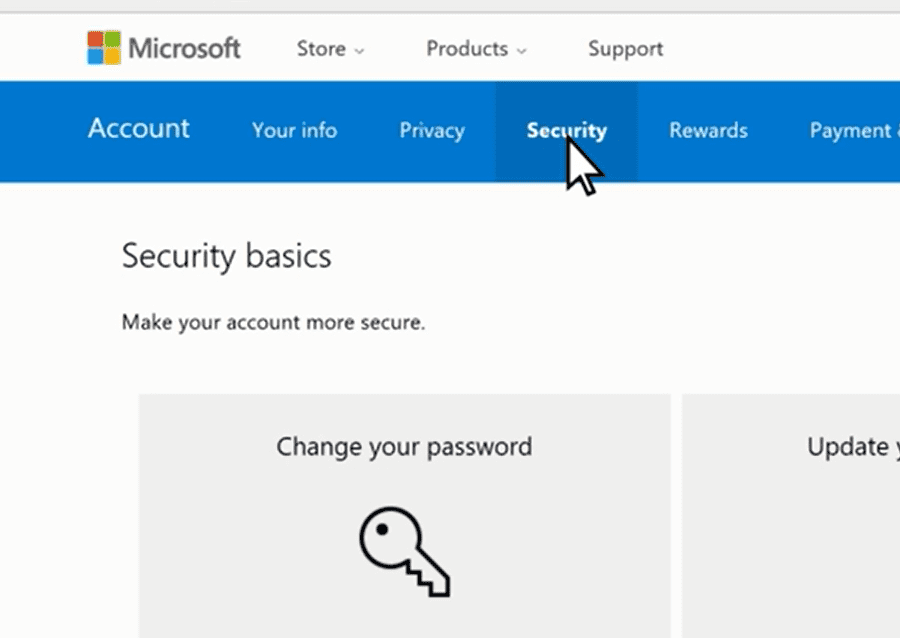Select the Your info tab
This screenshot has height=638, width=900.
pyautogui.click(x=294, y=130)
